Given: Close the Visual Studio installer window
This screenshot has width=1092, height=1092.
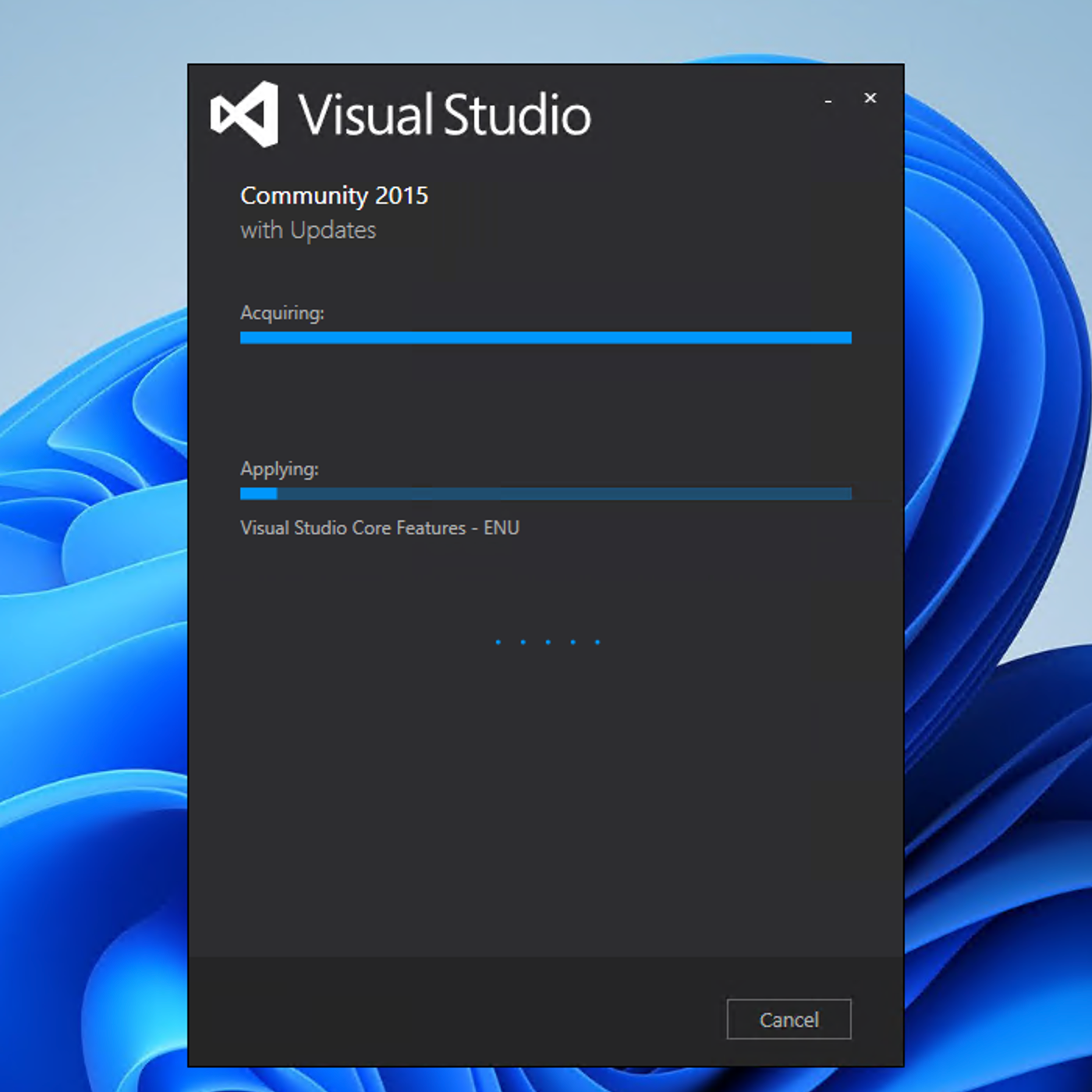Looking at the screenshot, I should click(870, 98).
